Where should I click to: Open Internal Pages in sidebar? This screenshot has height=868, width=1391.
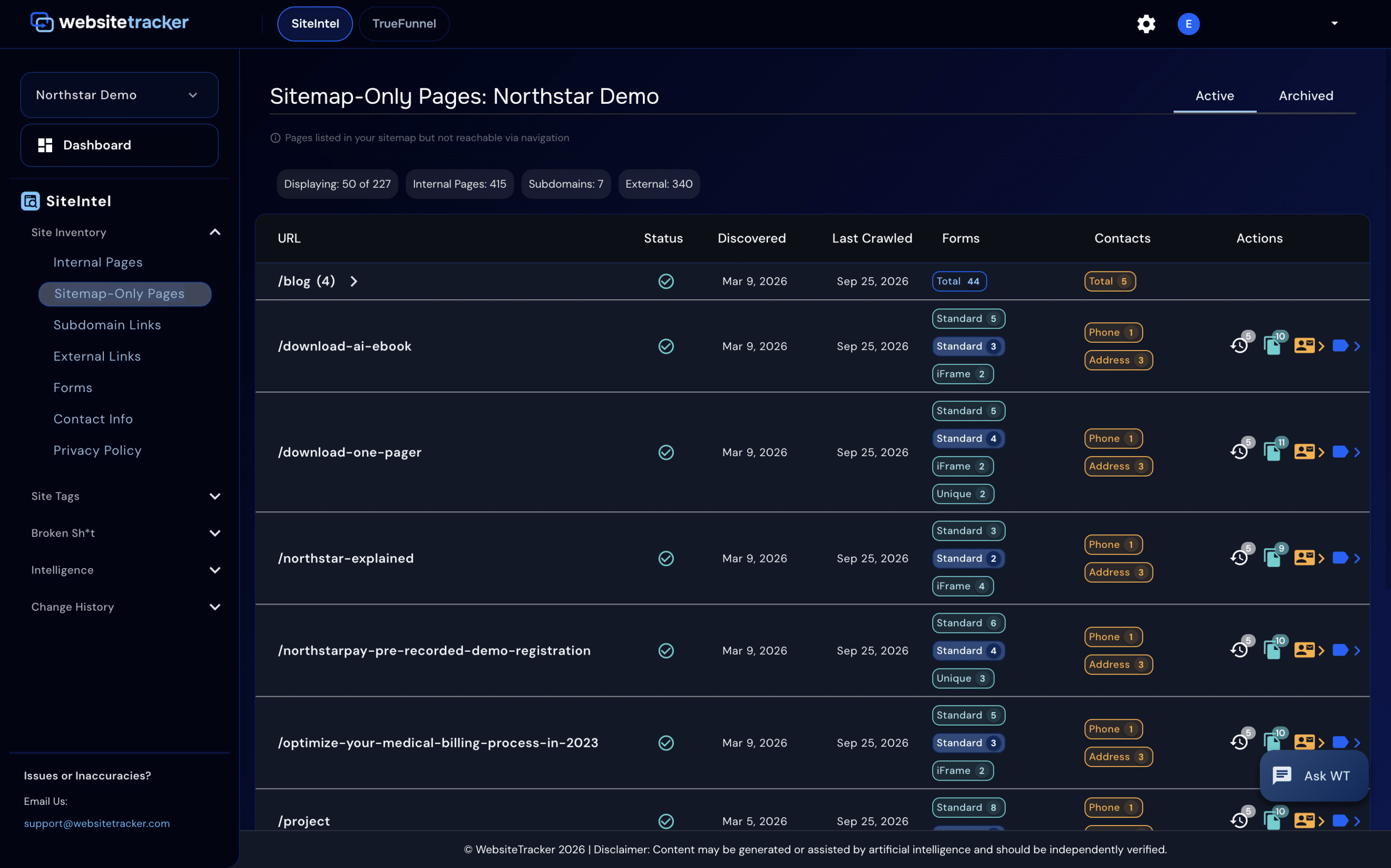click(98, 262)
